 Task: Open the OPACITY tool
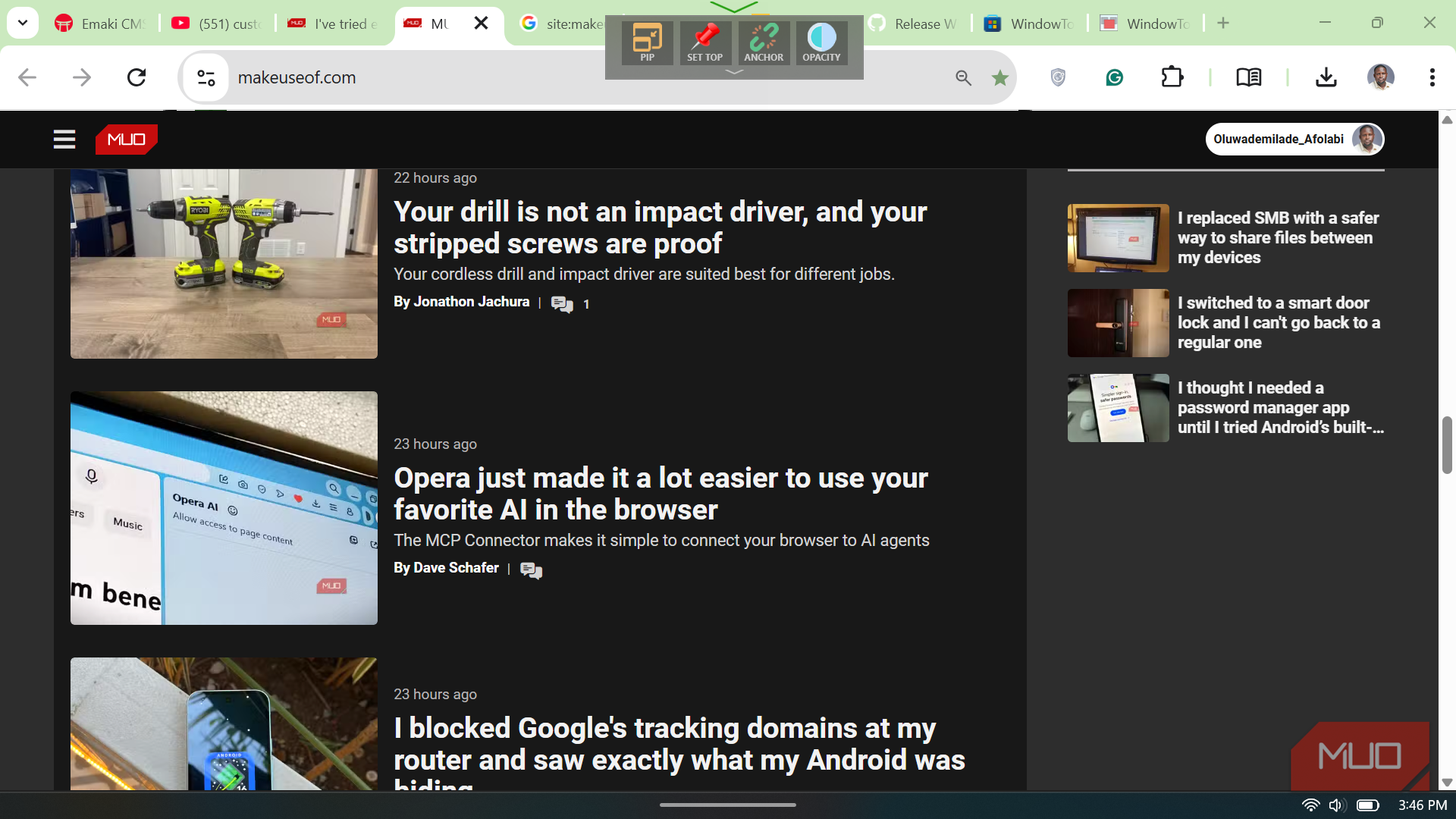pos(821,42)
